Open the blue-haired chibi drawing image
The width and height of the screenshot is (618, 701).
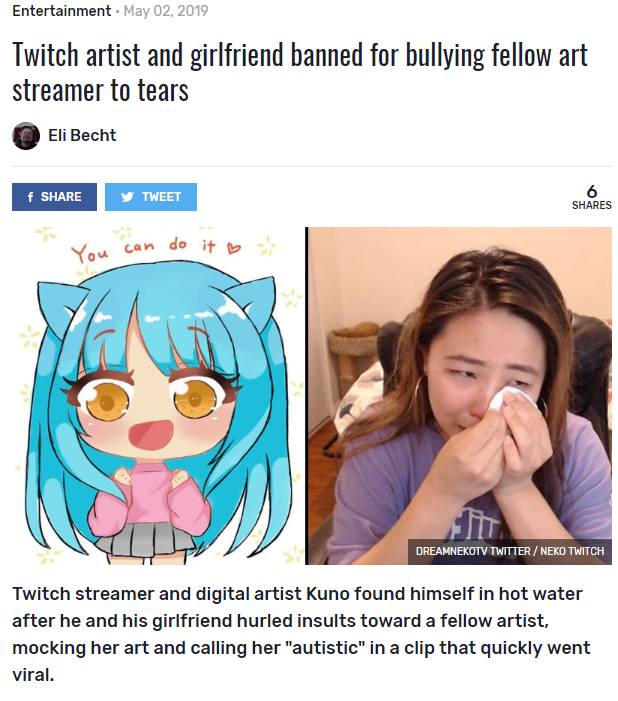158,396
